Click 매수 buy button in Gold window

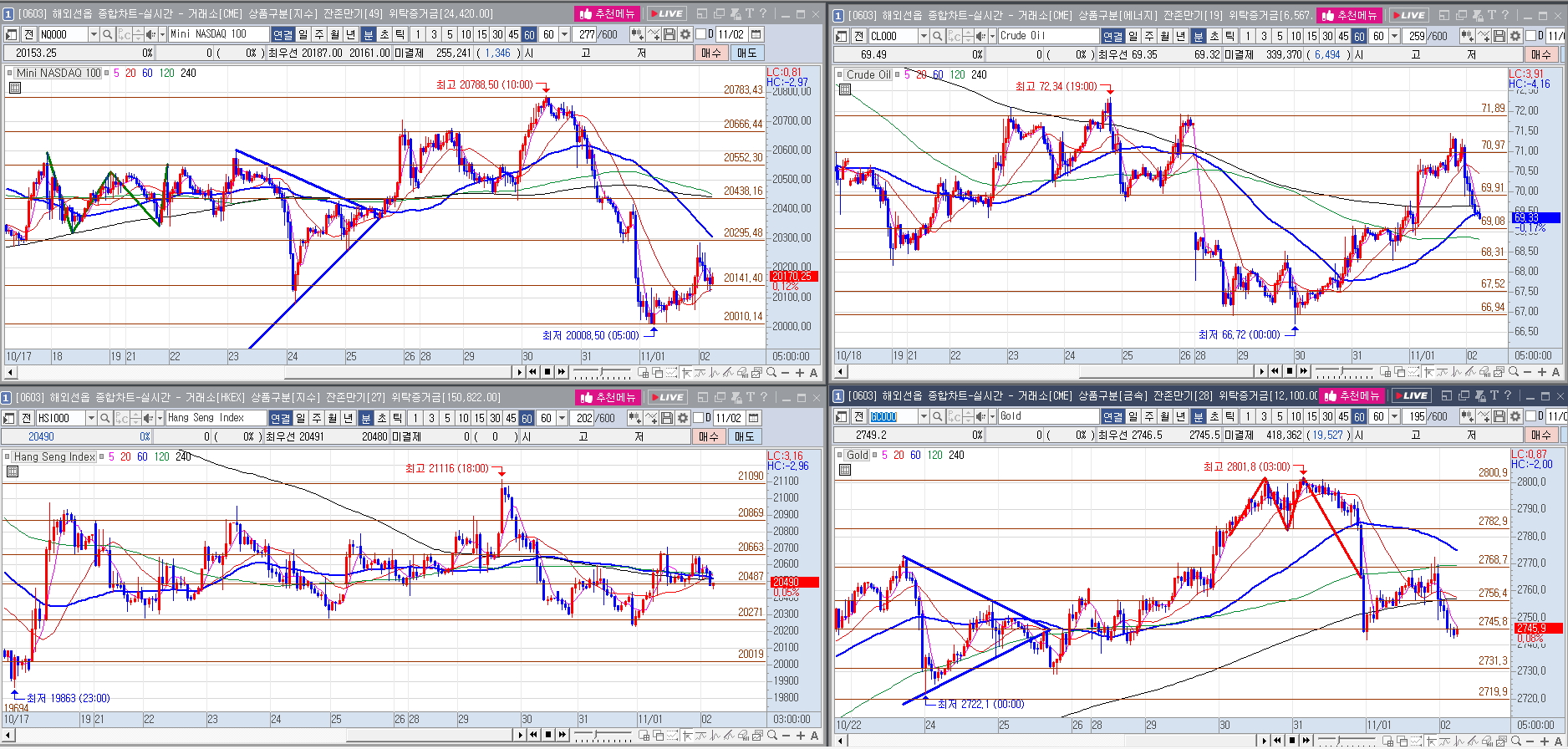pyautogui.click(x=1541, y=435)
